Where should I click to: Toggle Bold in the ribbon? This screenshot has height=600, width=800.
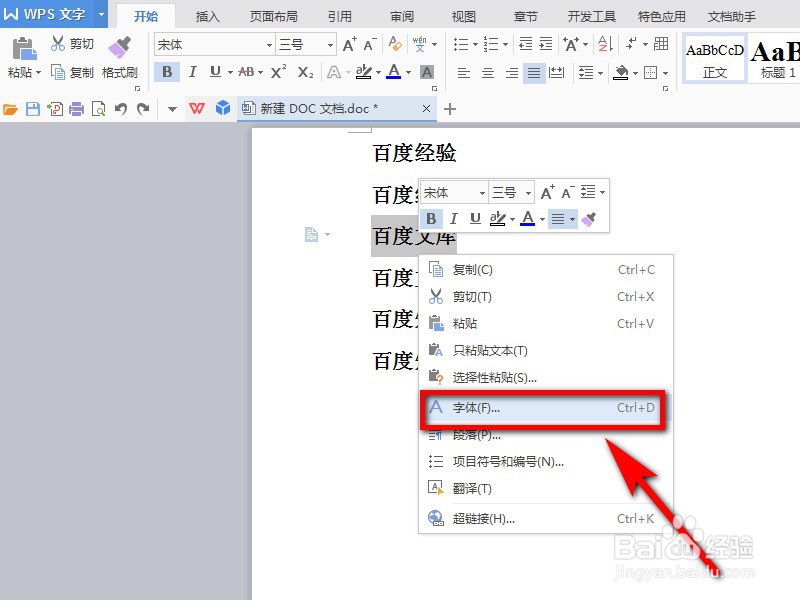click(167, 72)
